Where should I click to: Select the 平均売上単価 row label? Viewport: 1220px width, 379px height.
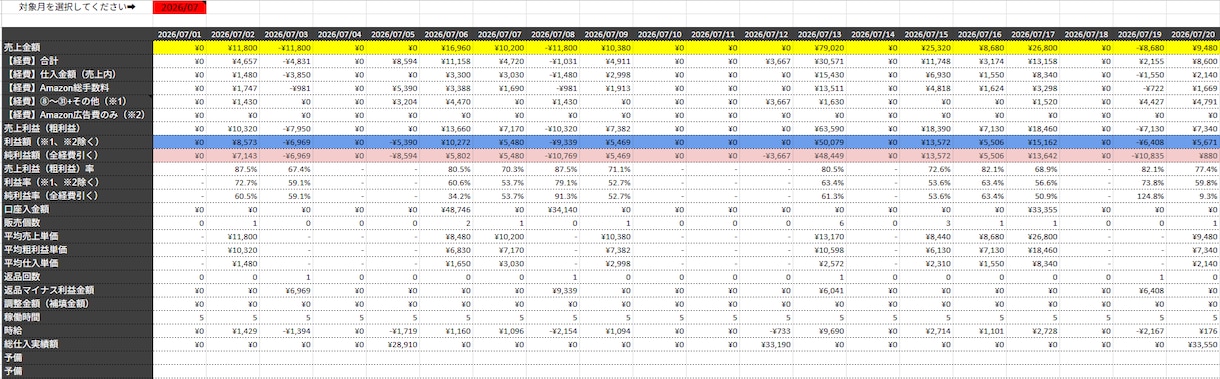77,237
